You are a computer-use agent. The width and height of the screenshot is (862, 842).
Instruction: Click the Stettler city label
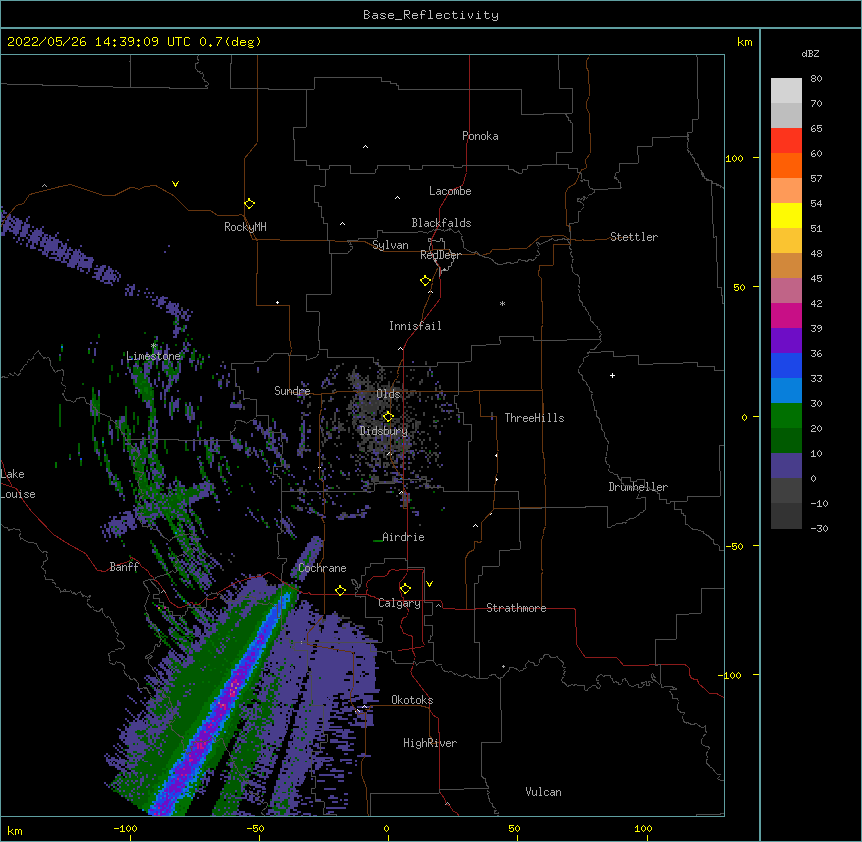click(634, 237)
